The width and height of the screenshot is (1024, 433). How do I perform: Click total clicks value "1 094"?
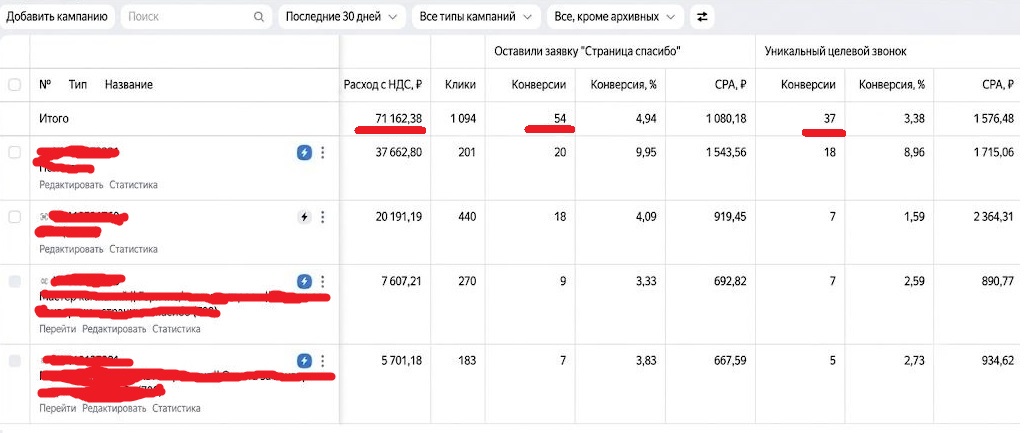pyautogui.click(x=462, y=119)
